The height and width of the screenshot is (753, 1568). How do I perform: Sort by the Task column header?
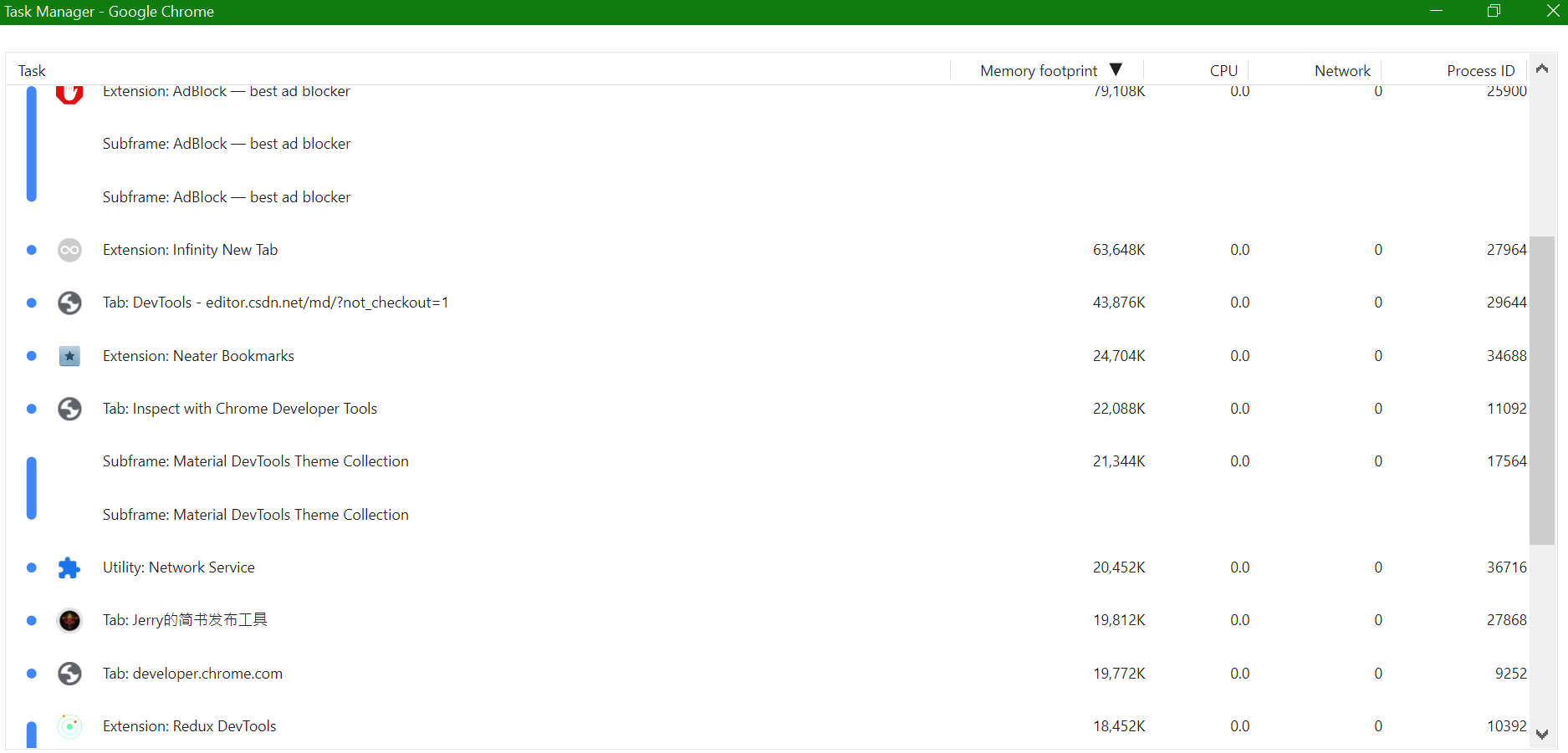(x=32, y=71)
